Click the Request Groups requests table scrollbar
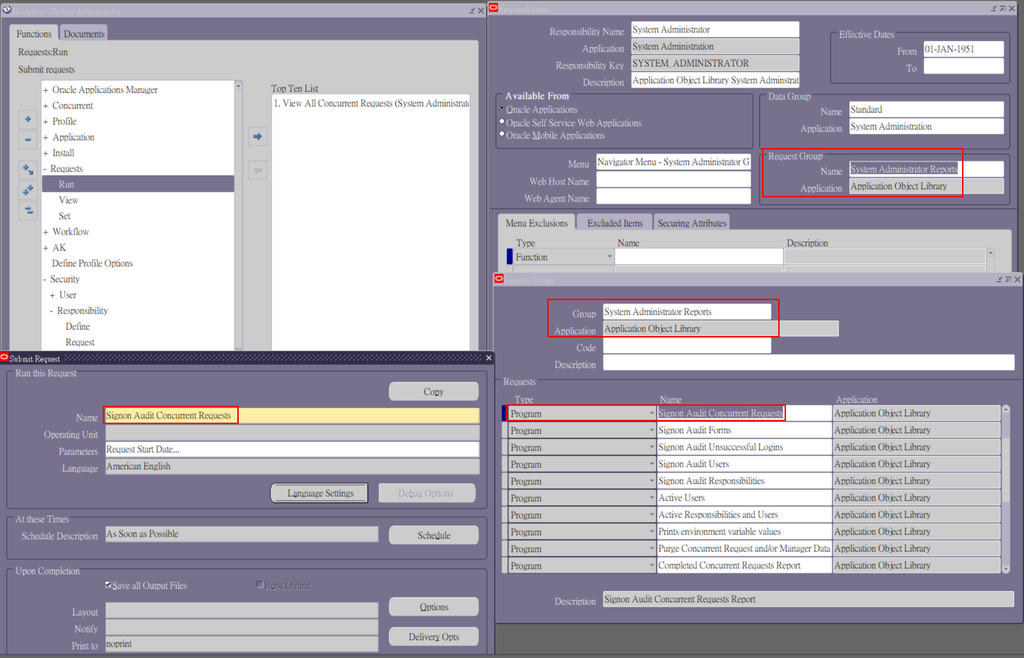The width and height of the screenshot is (1024, 658). pos(1006,489)
